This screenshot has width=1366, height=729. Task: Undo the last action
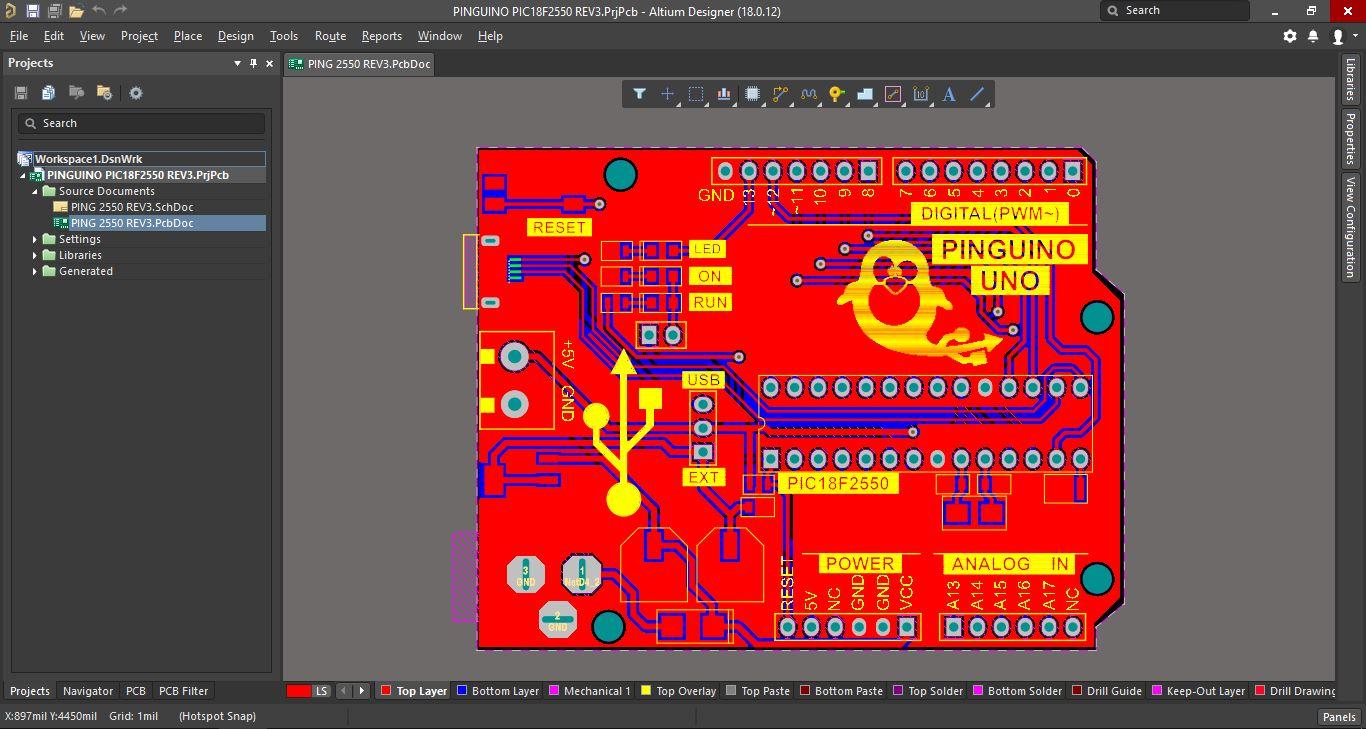pyautogui.click(x=99, y=11)
